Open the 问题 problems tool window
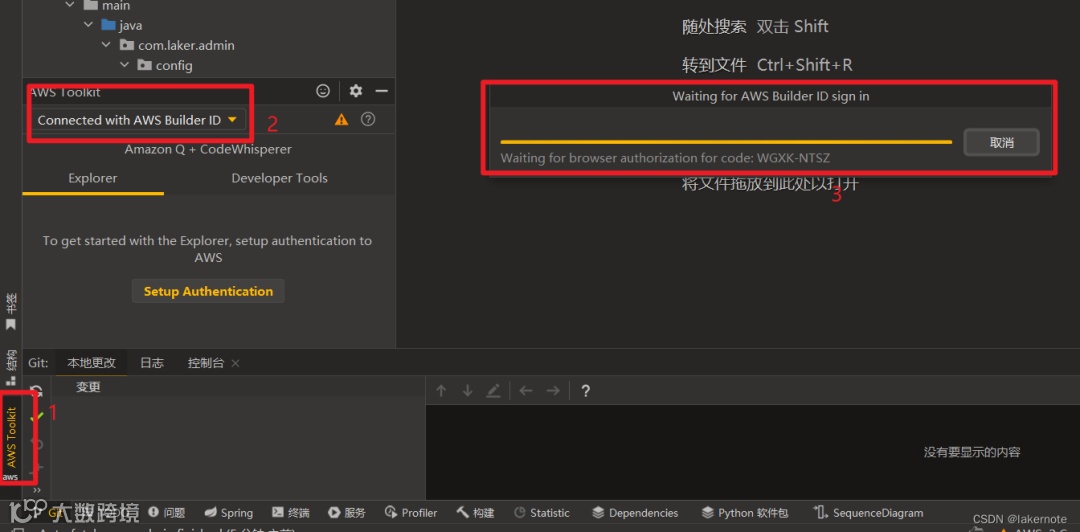The image size is (1080, 532). tap(166, 513)
